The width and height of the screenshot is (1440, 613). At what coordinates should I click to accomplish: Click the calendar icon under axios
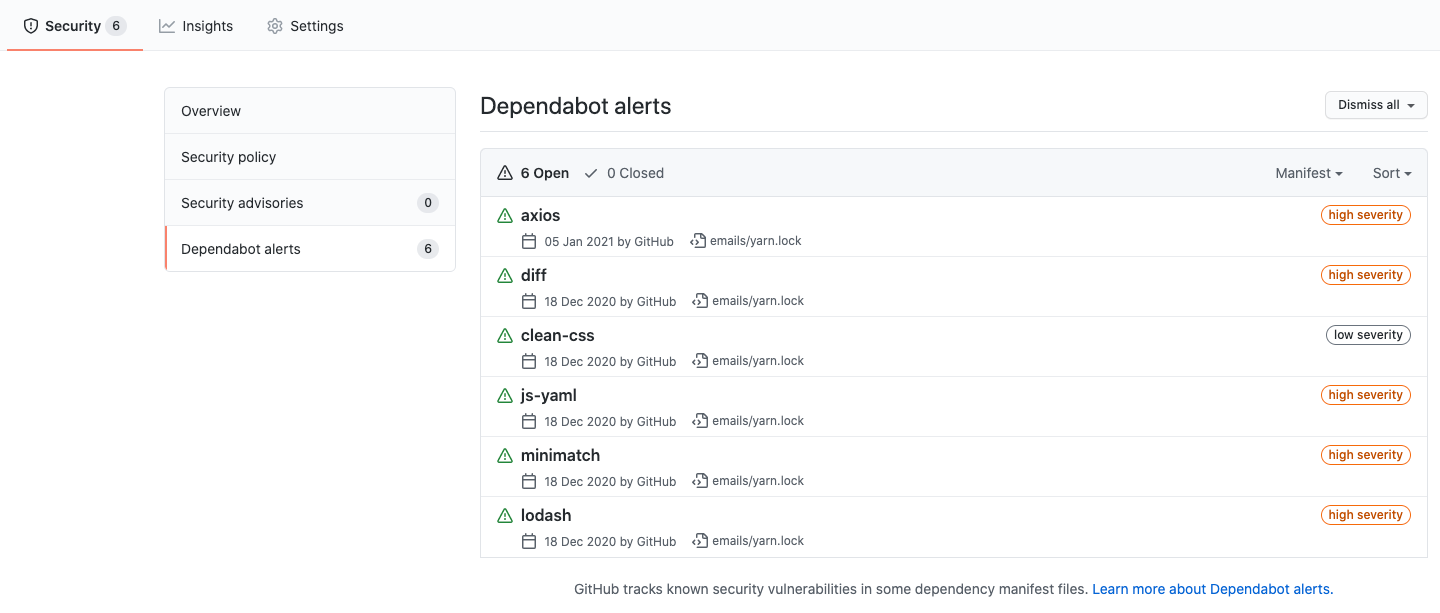point(529,241)
